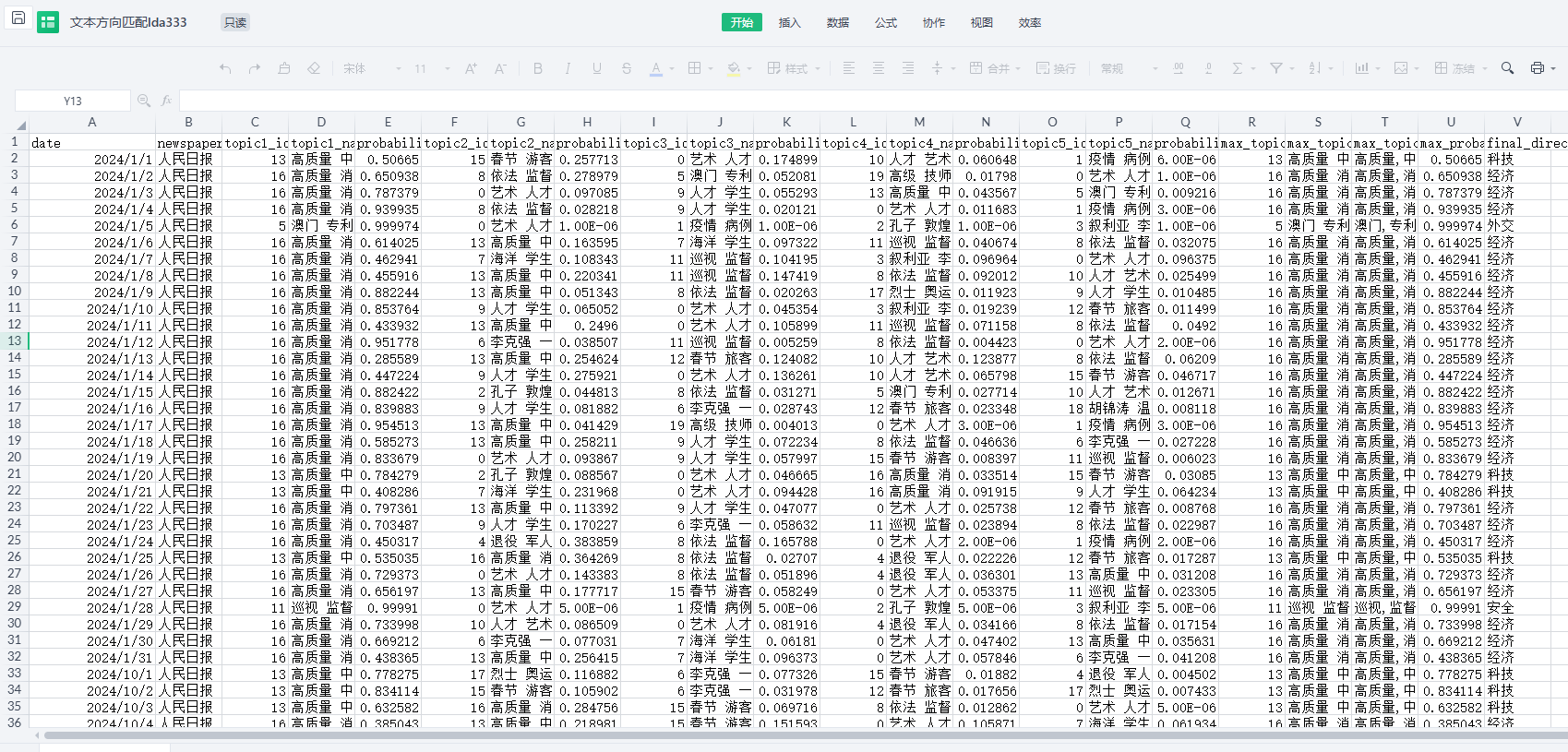Click the sort A-Z icon

click(x=1314, y=68)
